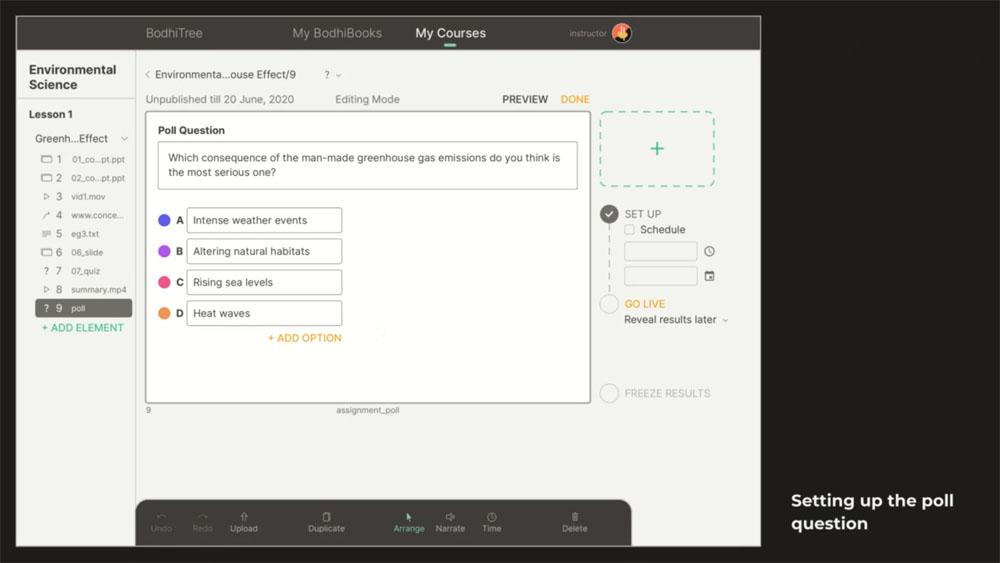Click the schedule clock time icon
1000x563 pixels.
[709, 252]
